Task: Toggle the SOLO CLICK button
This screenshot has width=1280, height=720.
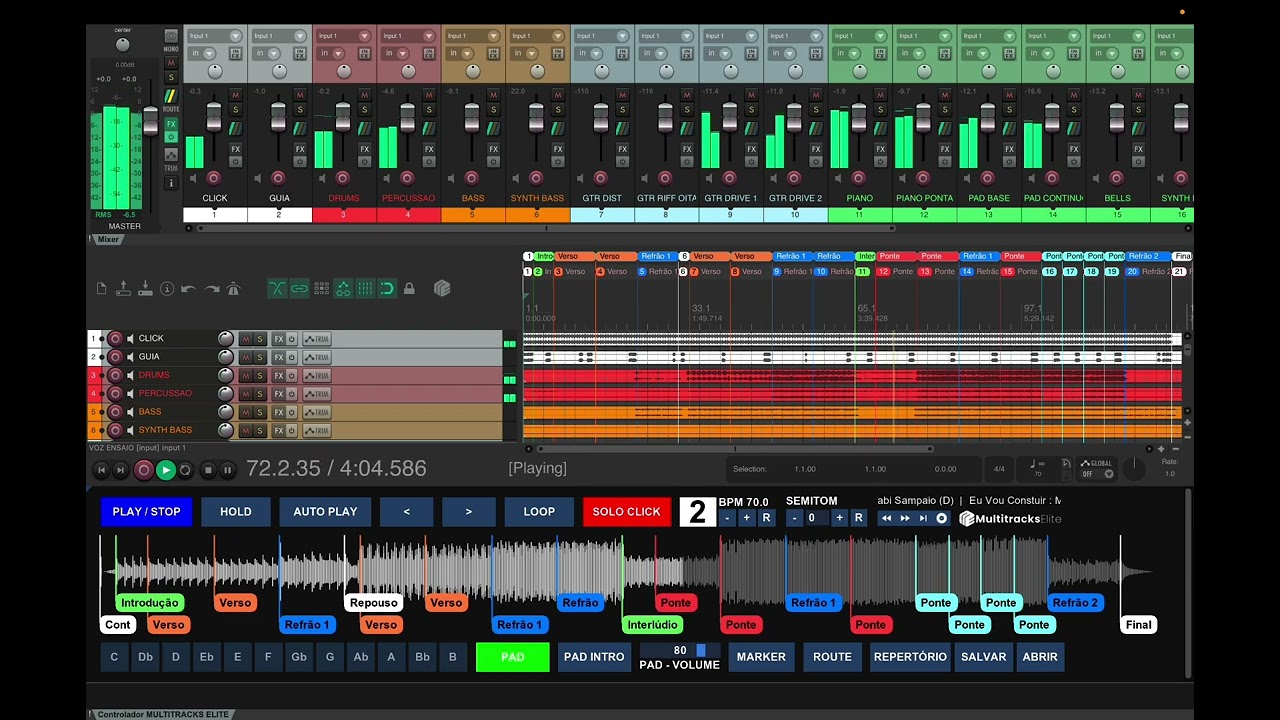Action: point(626,511)
